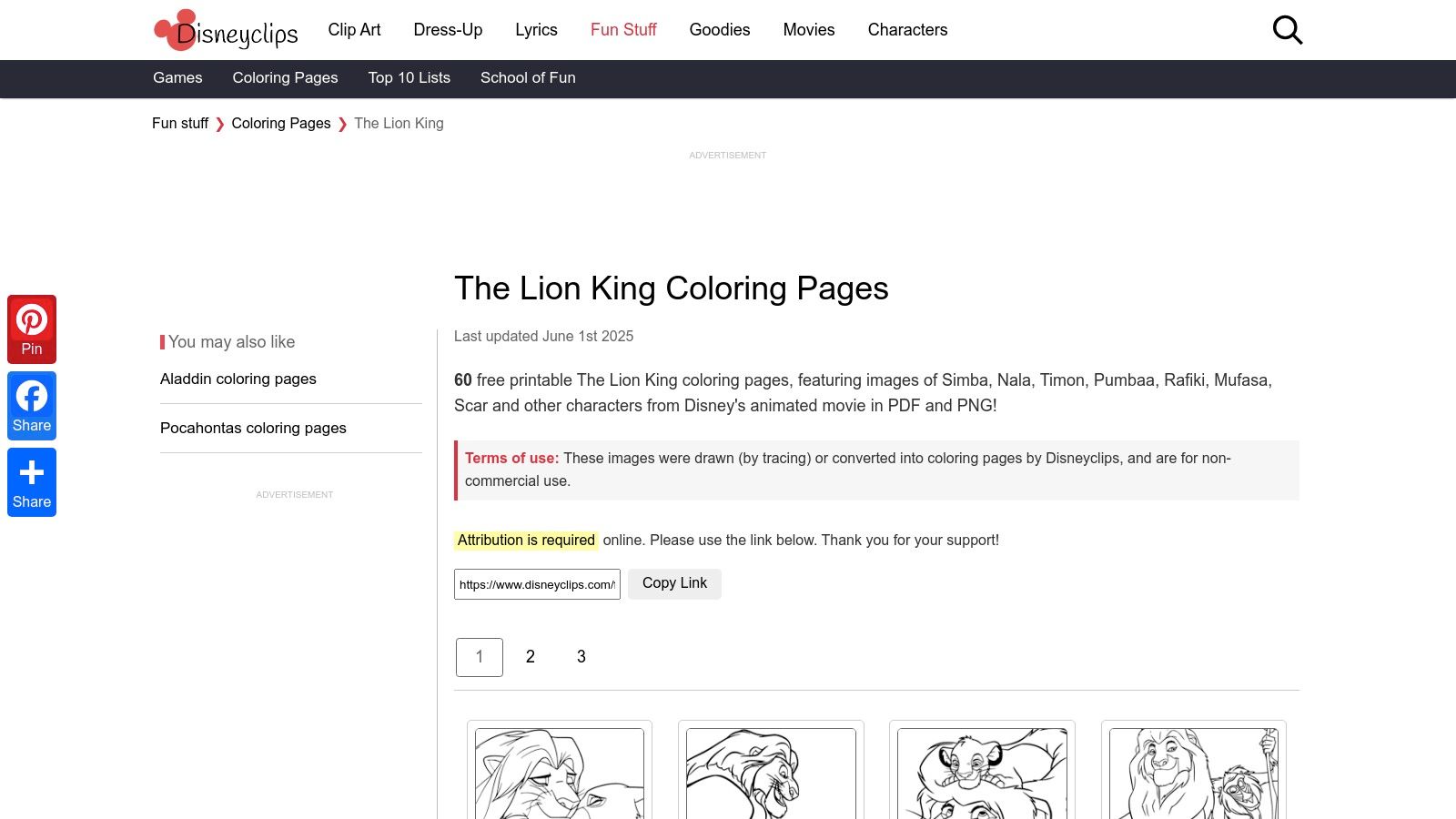Copy the attribution link
Viewport: 1456px width, 819px height.
tap(674, 583)
